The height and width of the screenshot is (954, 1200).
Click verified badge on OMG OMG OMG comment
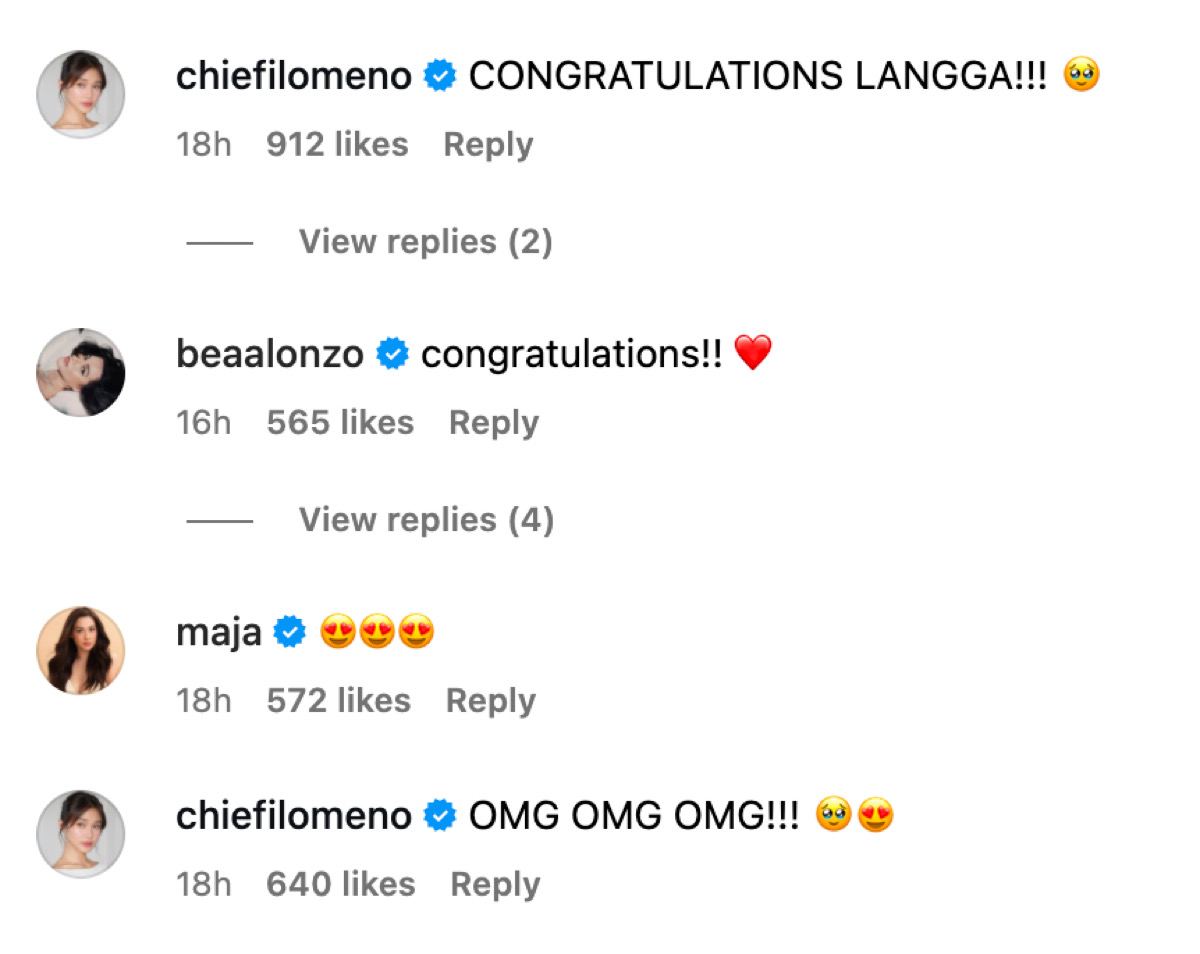pyautogui.click(x=440, y=816)
